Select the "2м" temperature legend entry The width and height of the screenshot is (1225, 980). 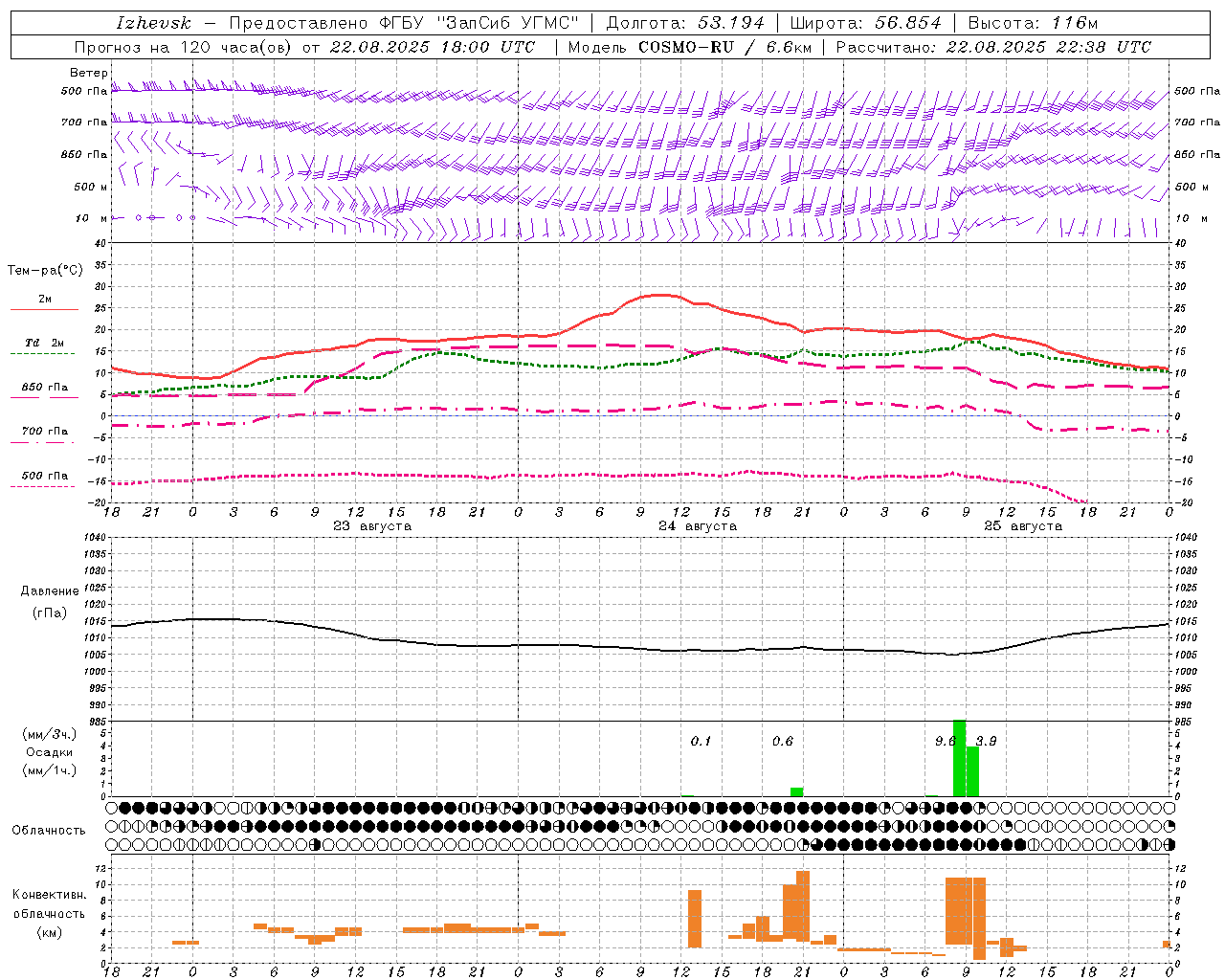(x=45, y=300)
